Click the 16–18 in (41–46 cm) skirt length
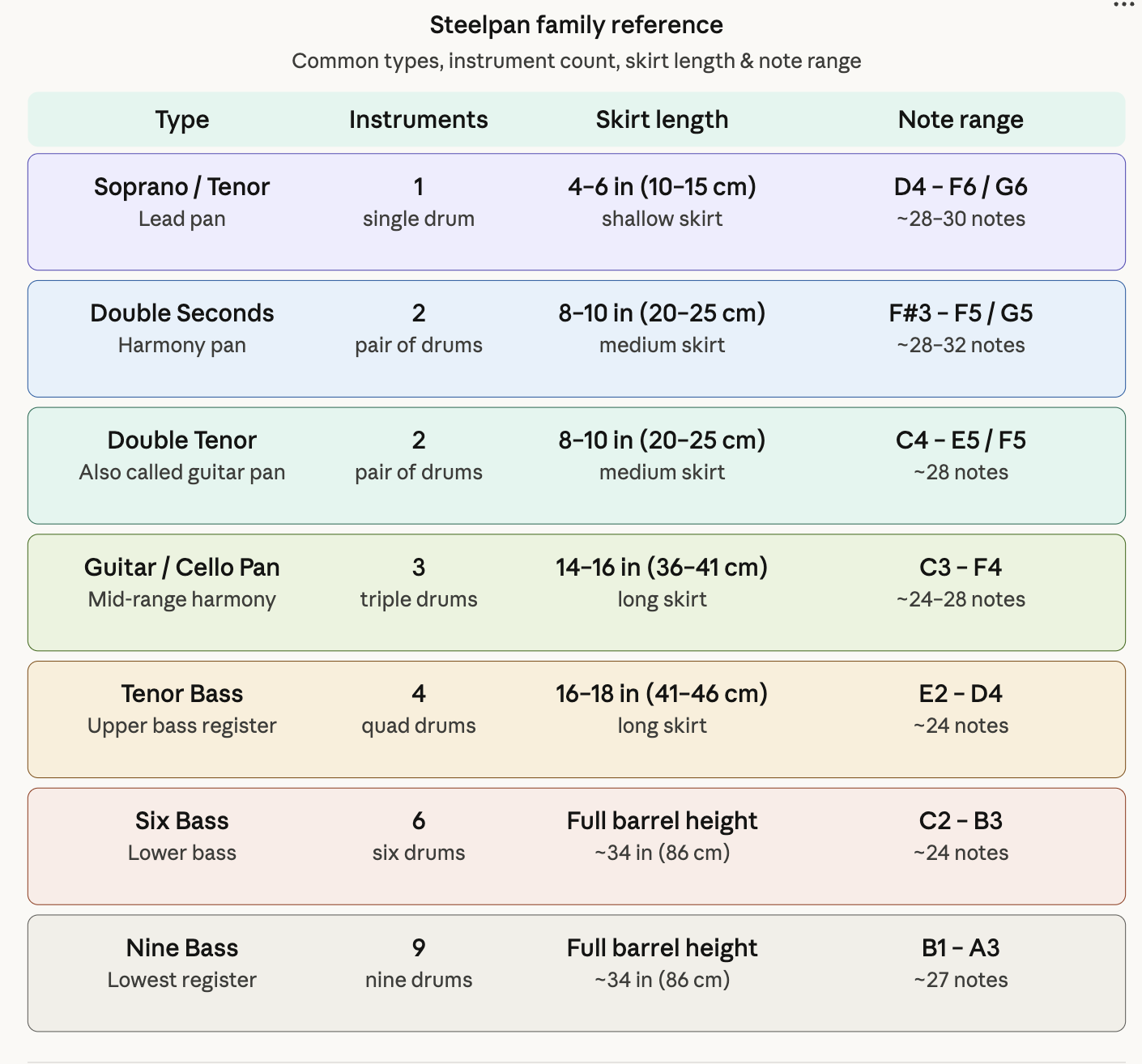 point(662,694)
